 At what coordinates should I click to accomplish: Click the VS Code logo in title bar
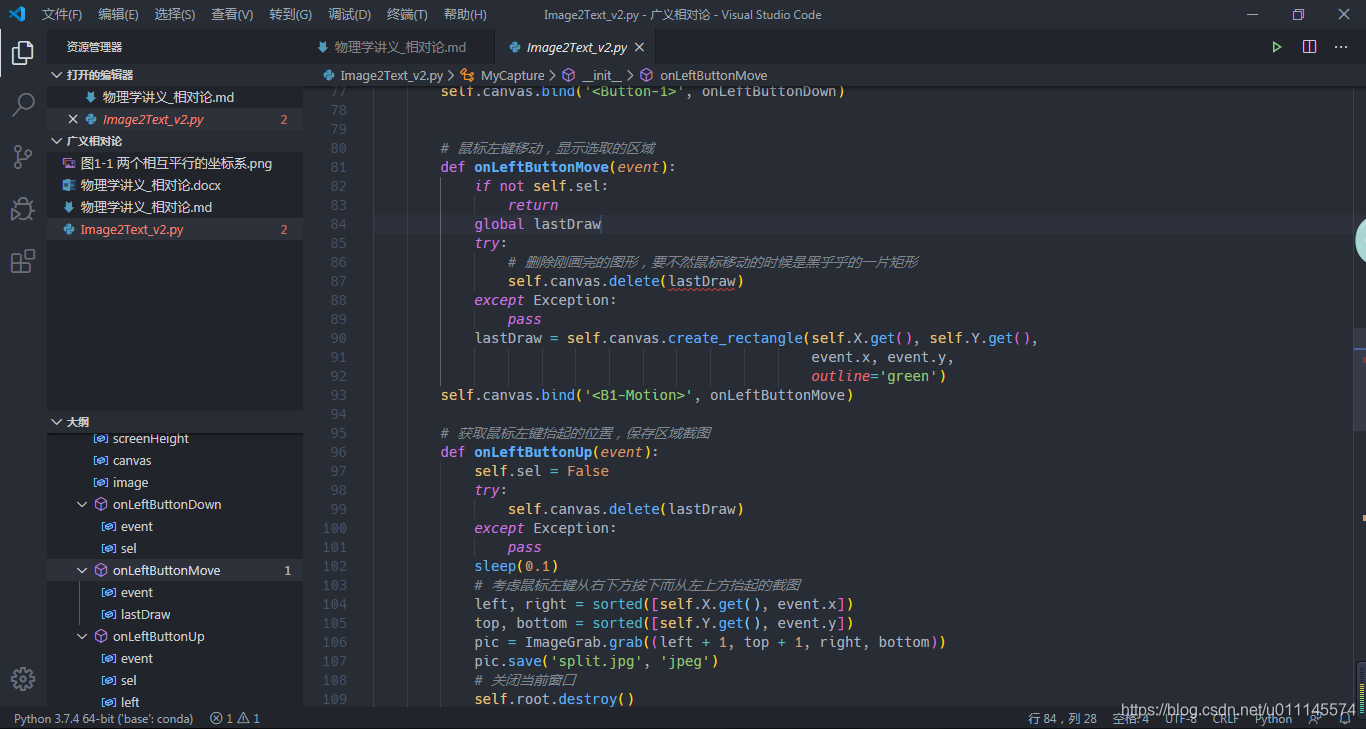[x=16, y=14]
